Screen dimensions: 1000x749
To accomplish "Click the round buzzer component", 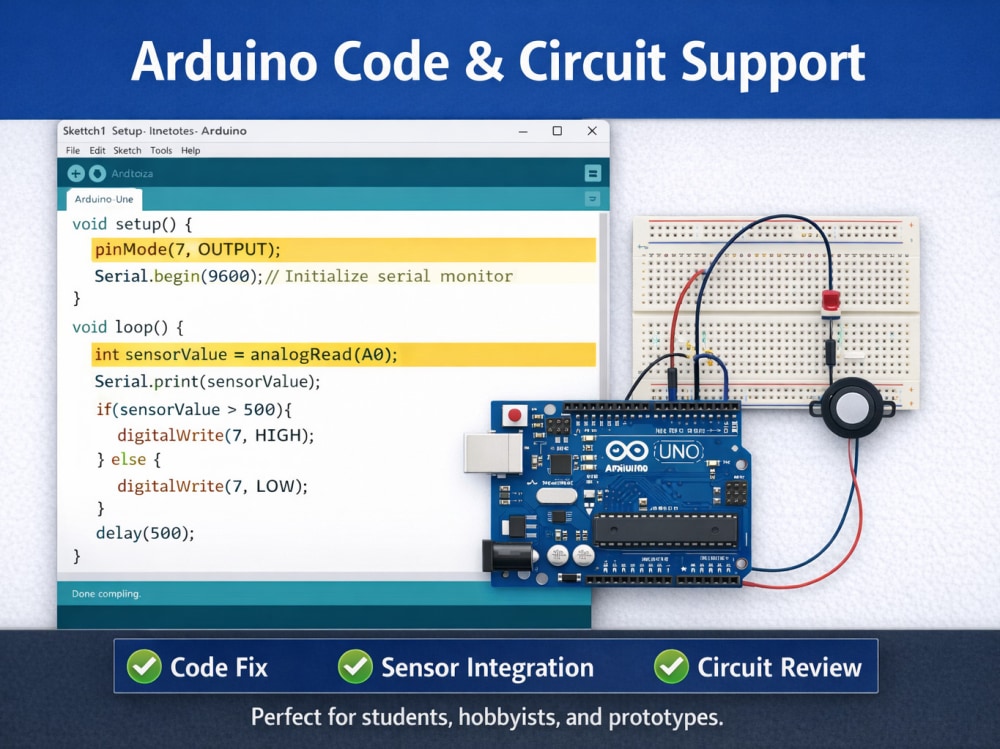I will coord(851,408).
